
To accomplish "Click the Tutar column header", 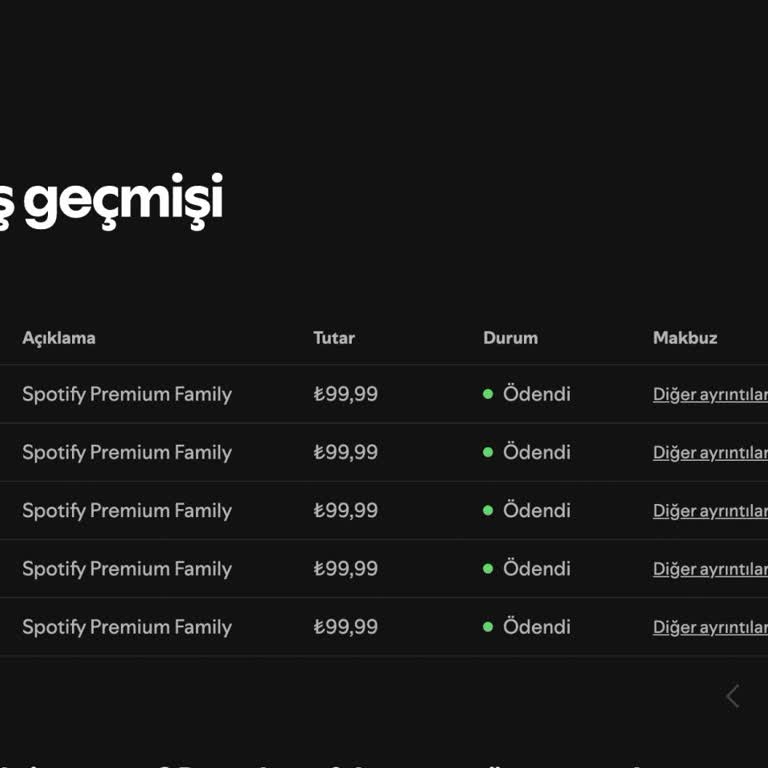I will tap(334, 338).
